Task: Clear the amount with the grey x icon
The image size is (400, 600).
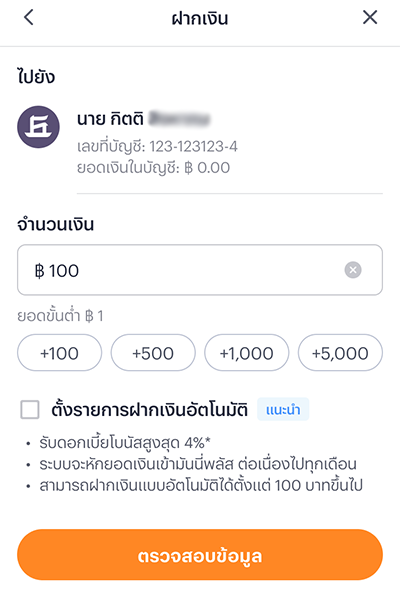Action: 353,270
